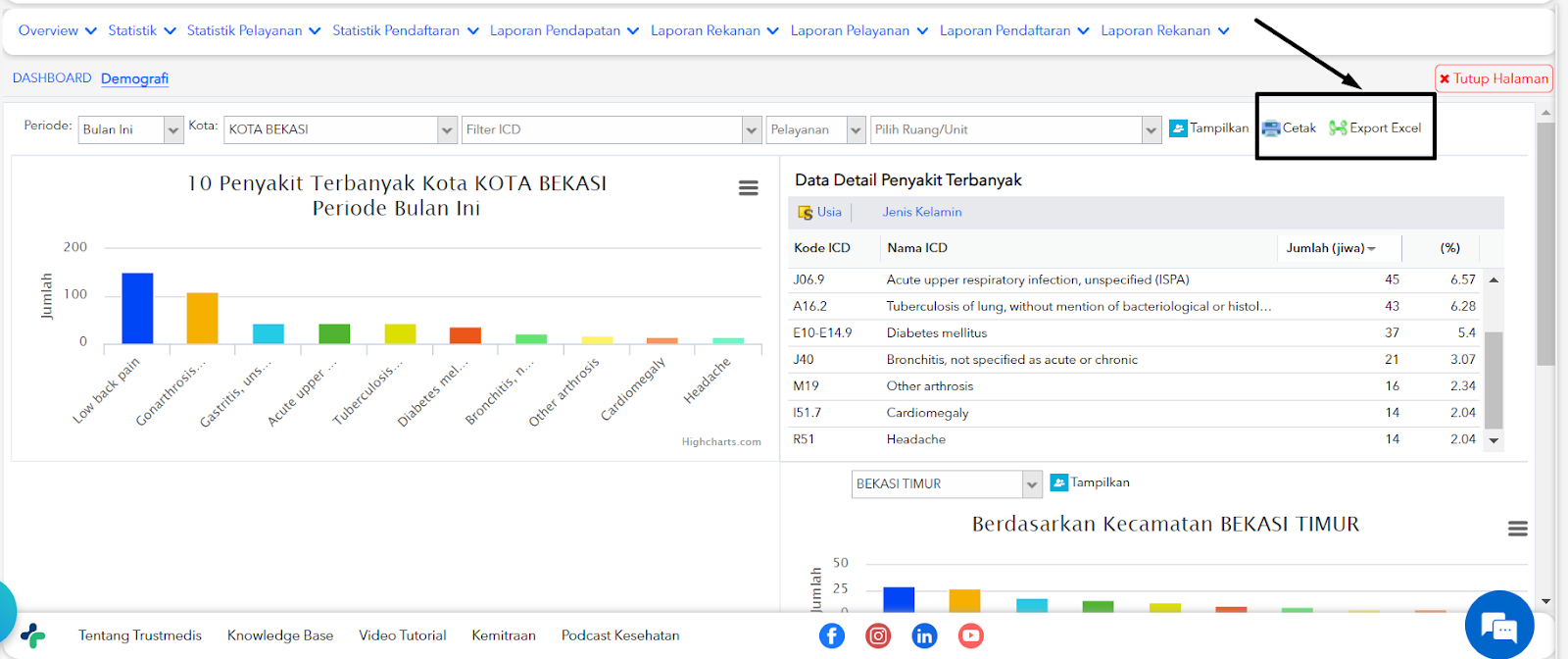Click the Cetak printer icon
This screenshot has height=659, width=1568.
tap(1271, 128)
